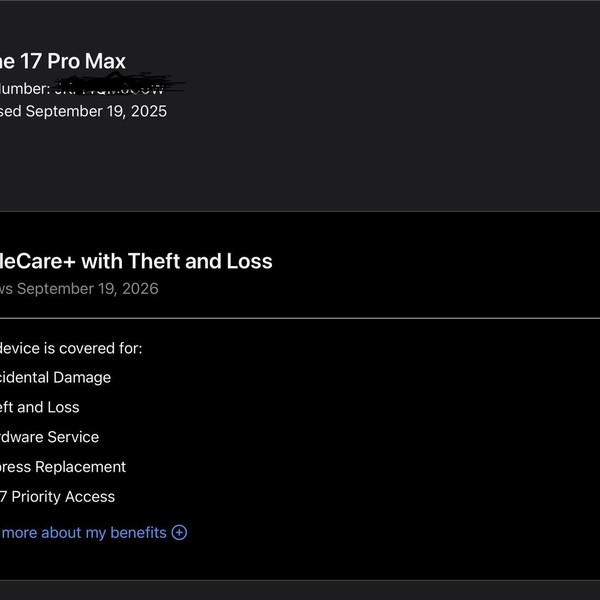Select the Accidental Damage coverage item

click(x=56, y=377)
